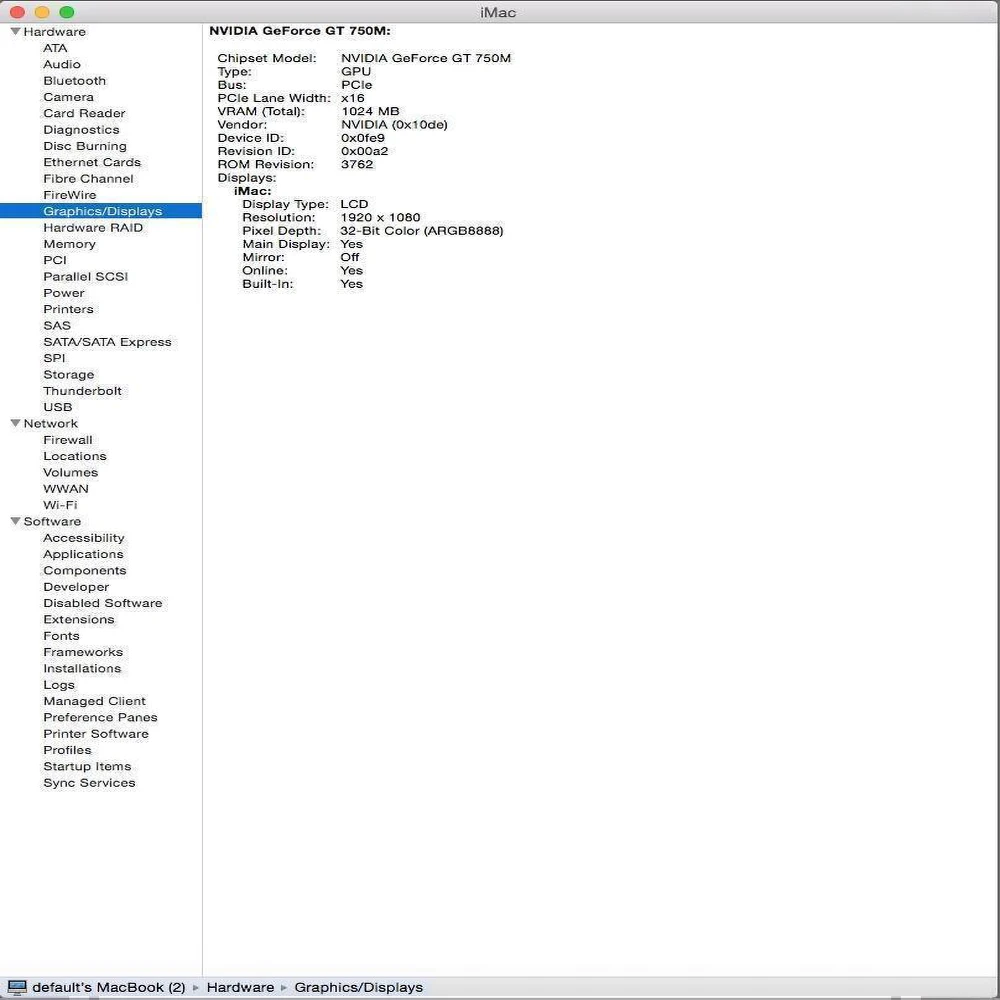Open Thunderbolt entry

point(82,391)
